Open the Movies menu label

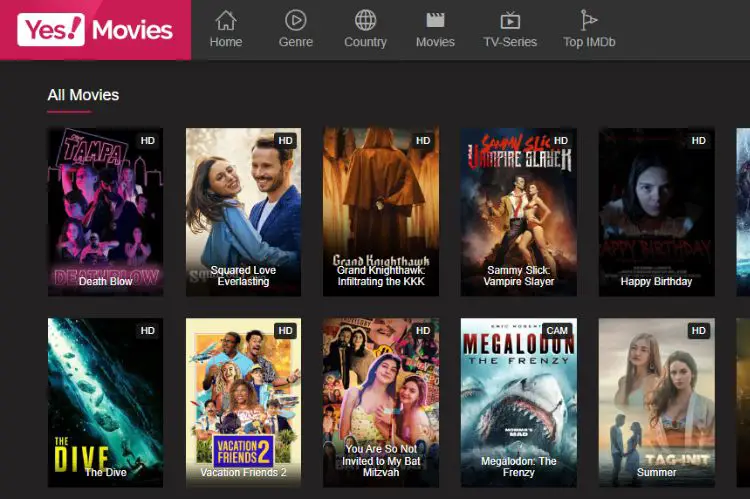[x=435, y=42]
